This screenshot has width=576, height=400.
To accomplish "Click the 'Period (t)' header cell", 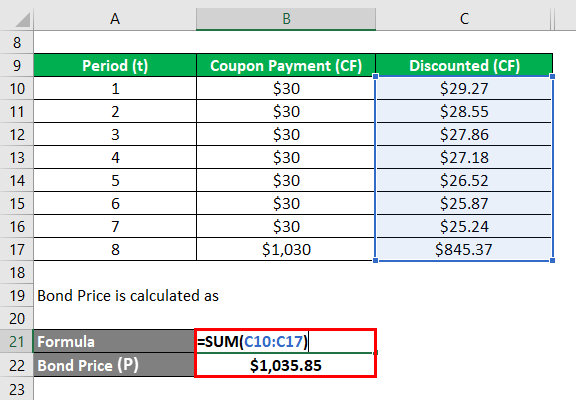I will (x=115, y=65).
